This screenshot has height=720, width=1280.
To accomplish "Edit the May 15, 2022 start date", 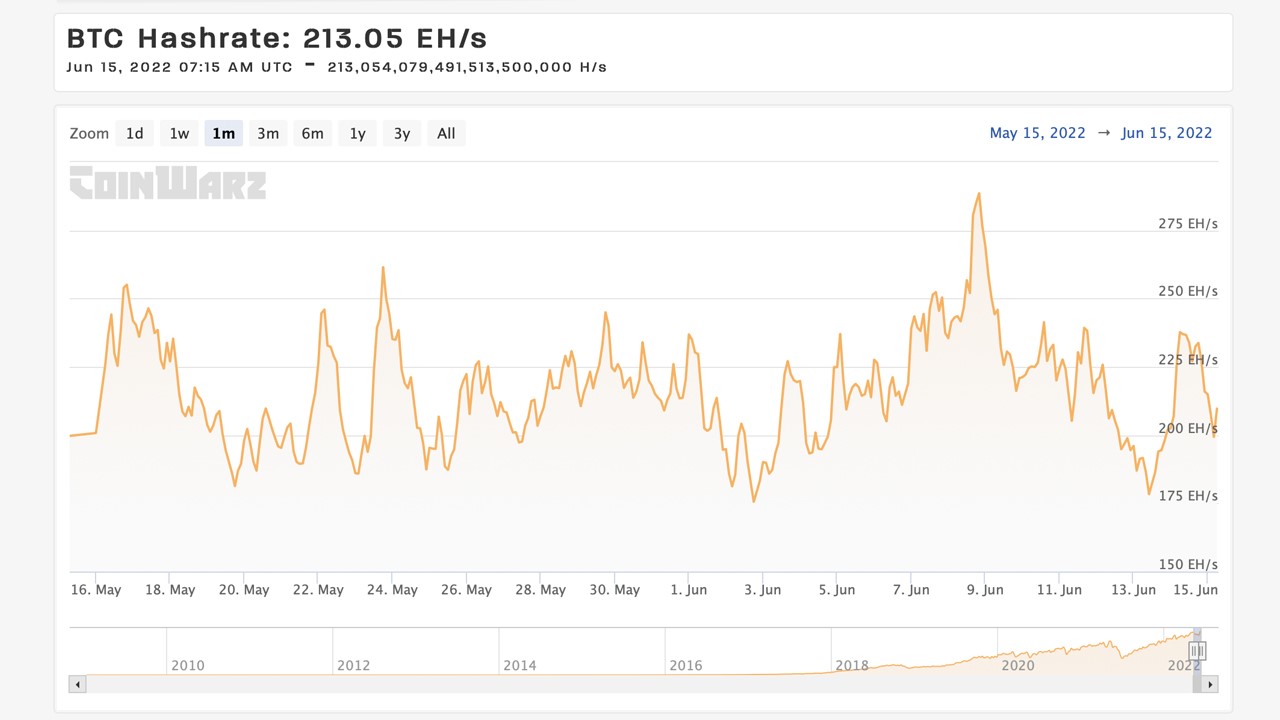I will [x=1037, y=133].
